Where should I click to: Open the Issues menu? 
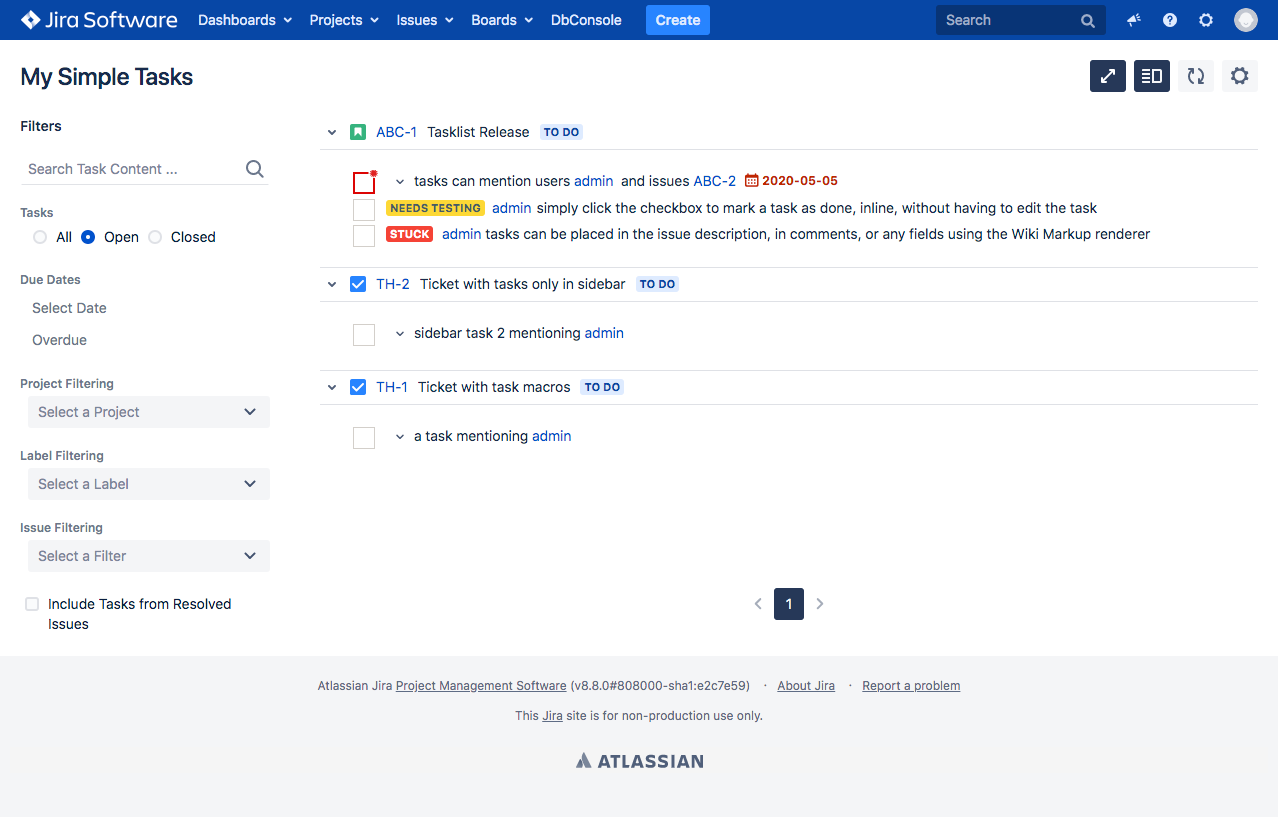[425, 20]
